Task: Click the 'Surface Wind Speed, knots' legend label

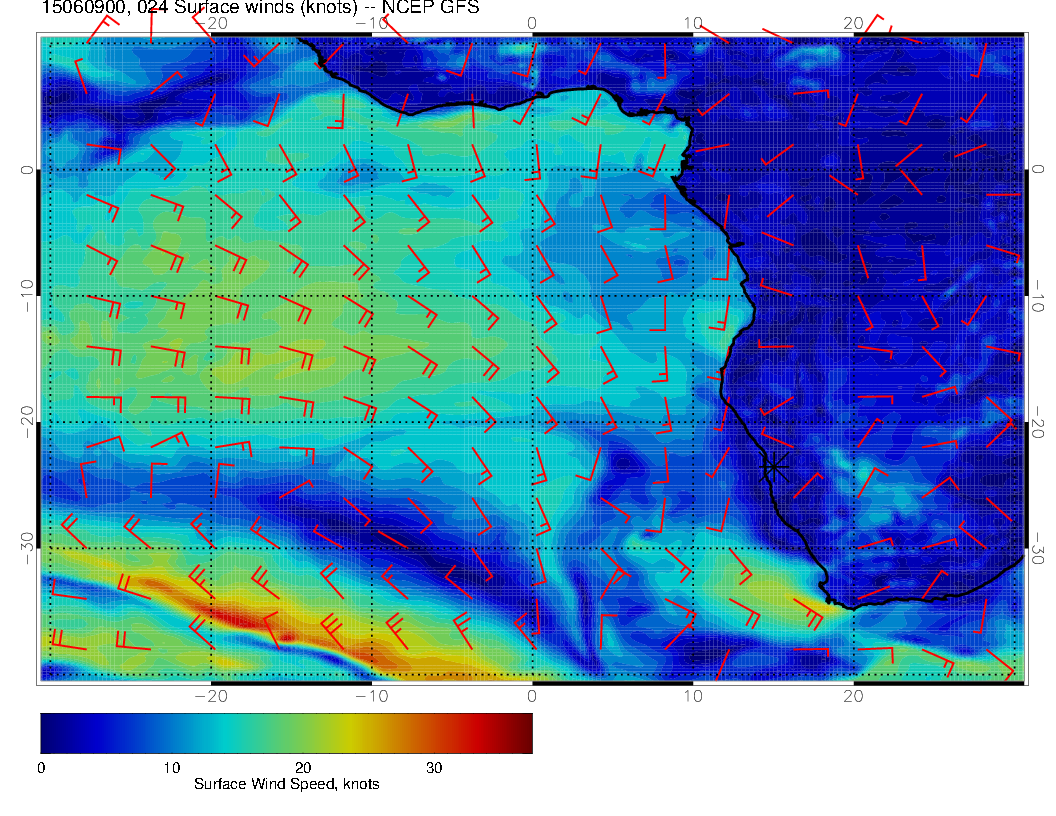Action: (x=287, y=784)
